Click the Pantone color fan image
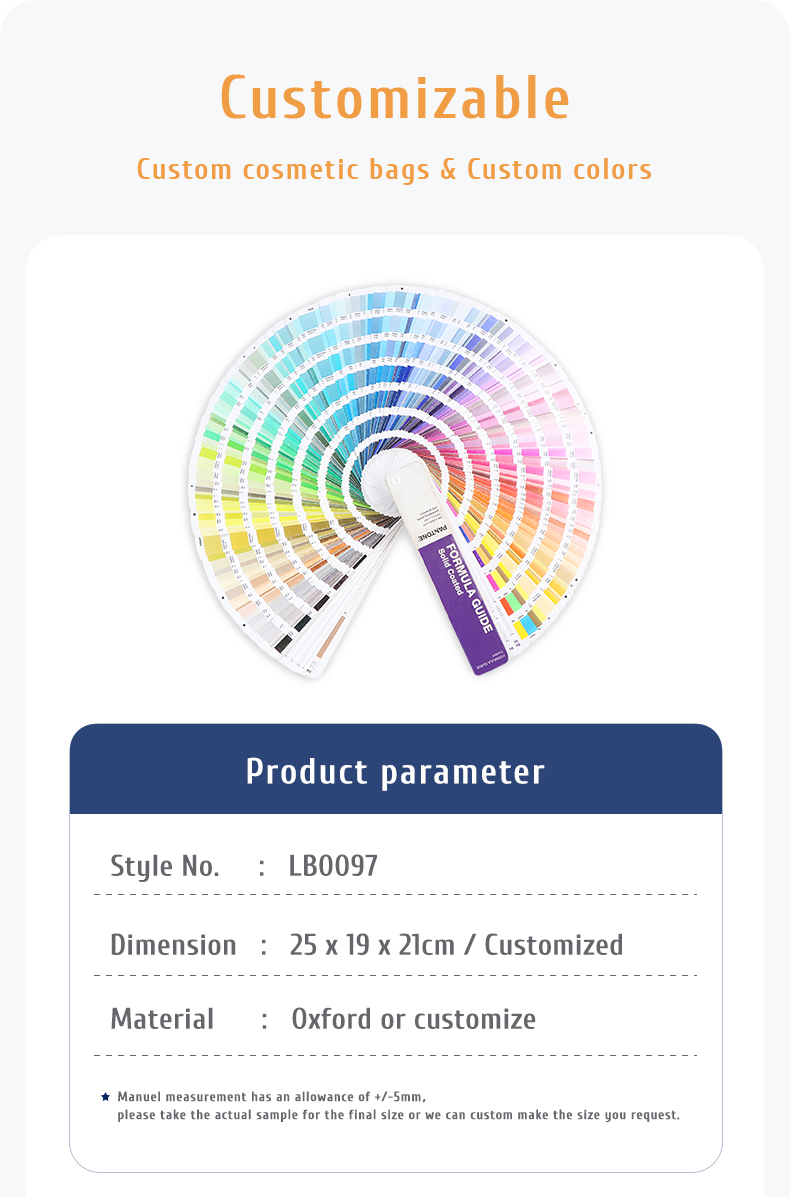The image size is (790, 1197). click(395, 482)
